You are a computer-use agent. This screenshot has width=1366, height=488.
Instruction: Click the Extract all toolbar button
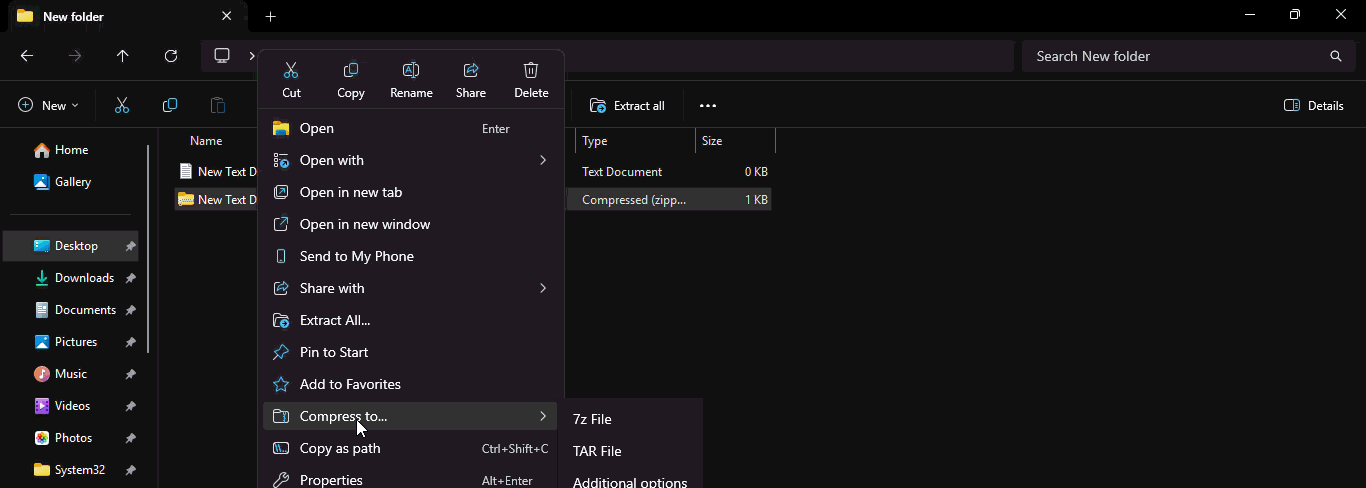pyautogui.click(x=628, y=105)
